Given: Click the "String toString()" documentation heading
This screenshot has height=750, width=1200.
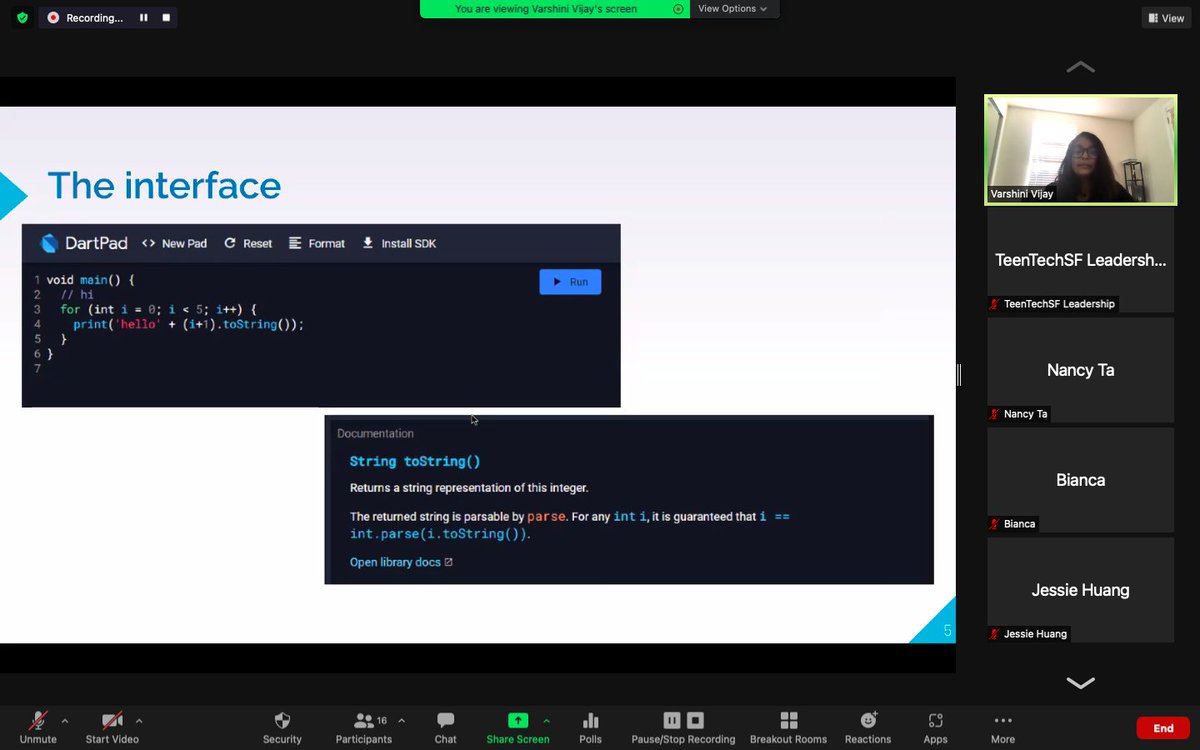Looking at the screenshot, I should pos(415,461).
